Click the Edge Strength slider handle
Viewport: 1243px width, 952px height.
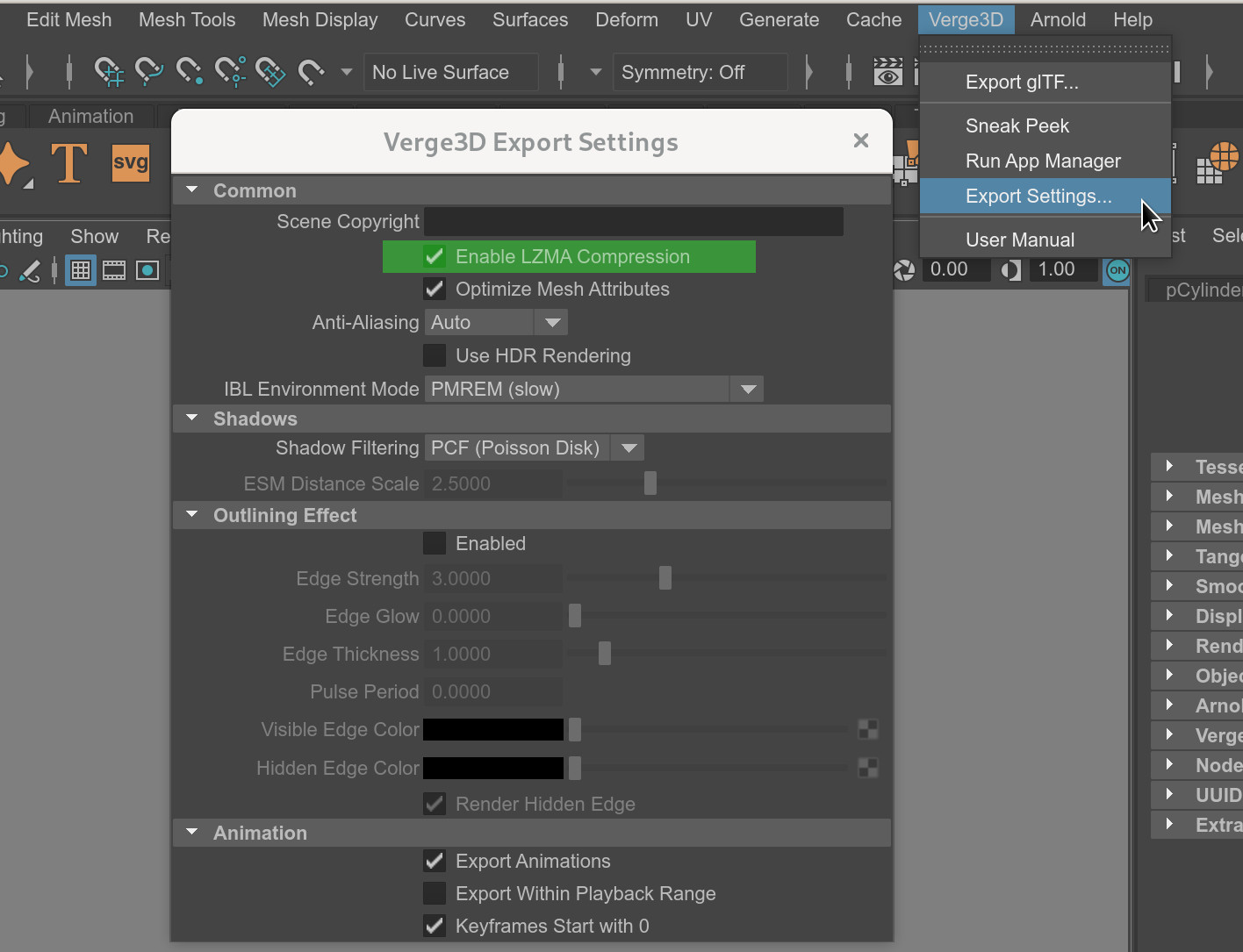(665, 577)
